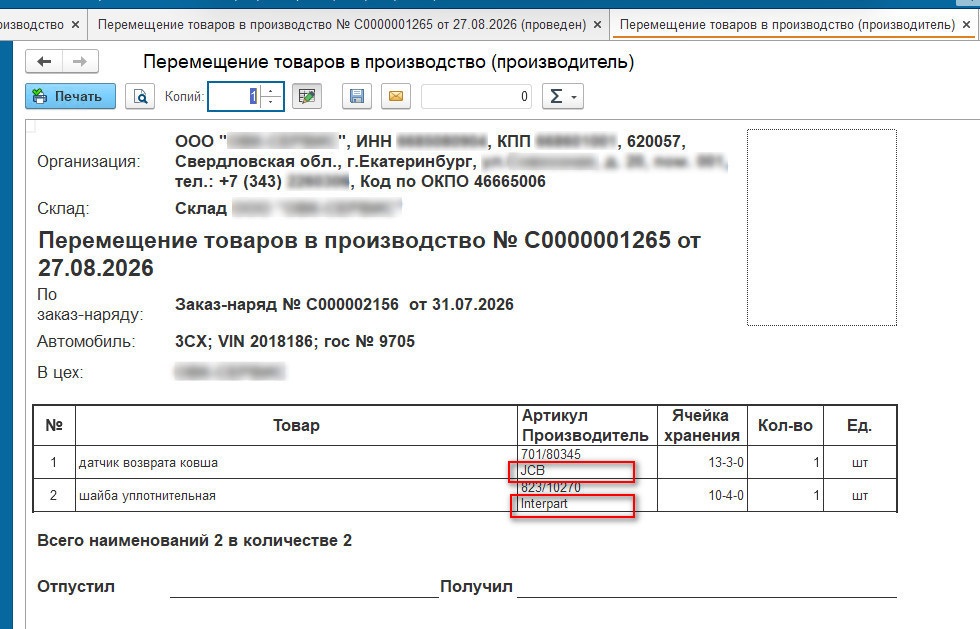Close the С0000001265 (проведен) tab
This screenshot has height=629, width=980.
598,24
